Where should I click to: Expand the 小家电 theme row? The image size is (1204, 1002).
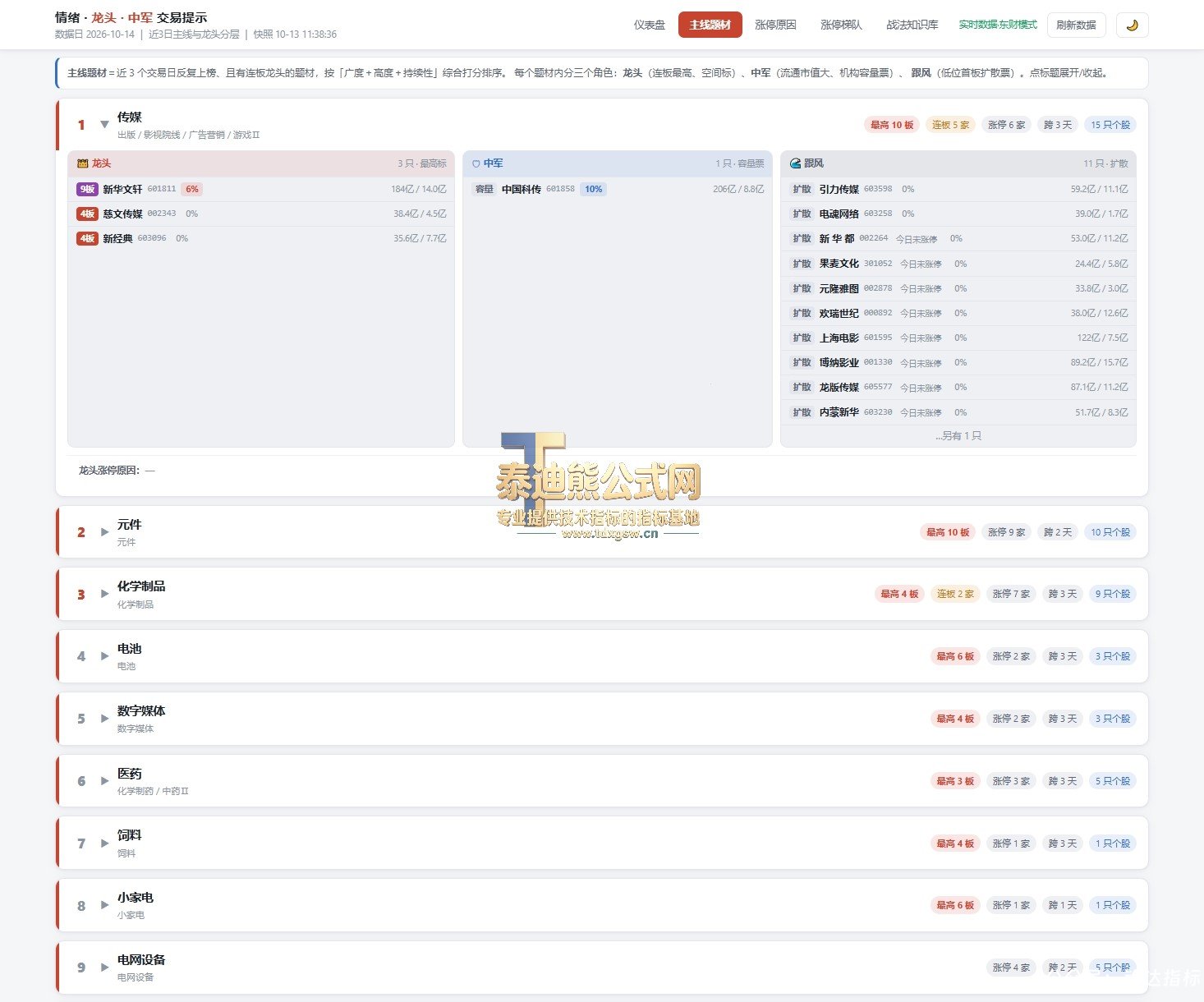[104, 905]
